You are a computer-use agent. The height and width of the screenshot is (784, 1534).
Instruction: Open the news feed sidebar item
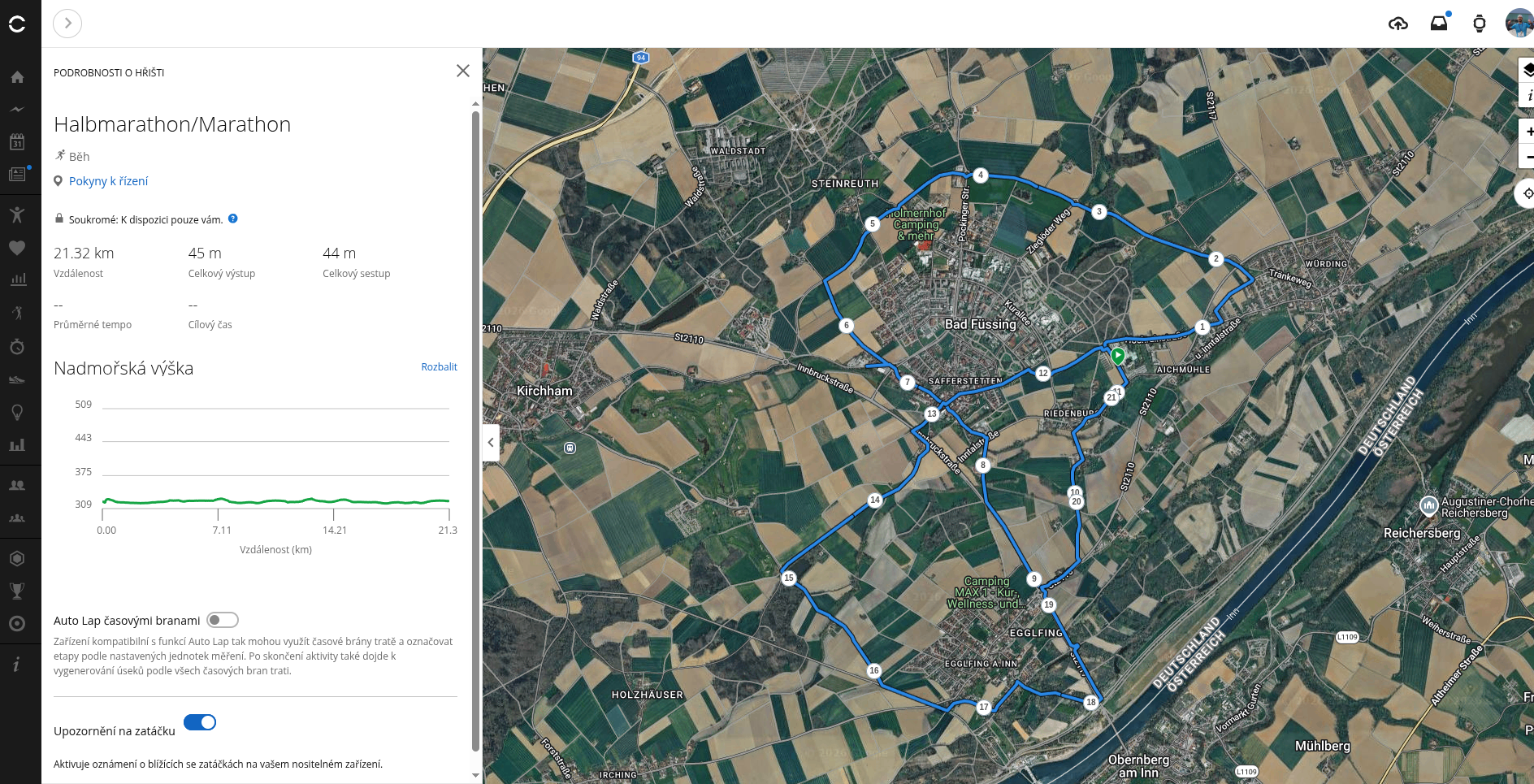(x=17, y=175)
